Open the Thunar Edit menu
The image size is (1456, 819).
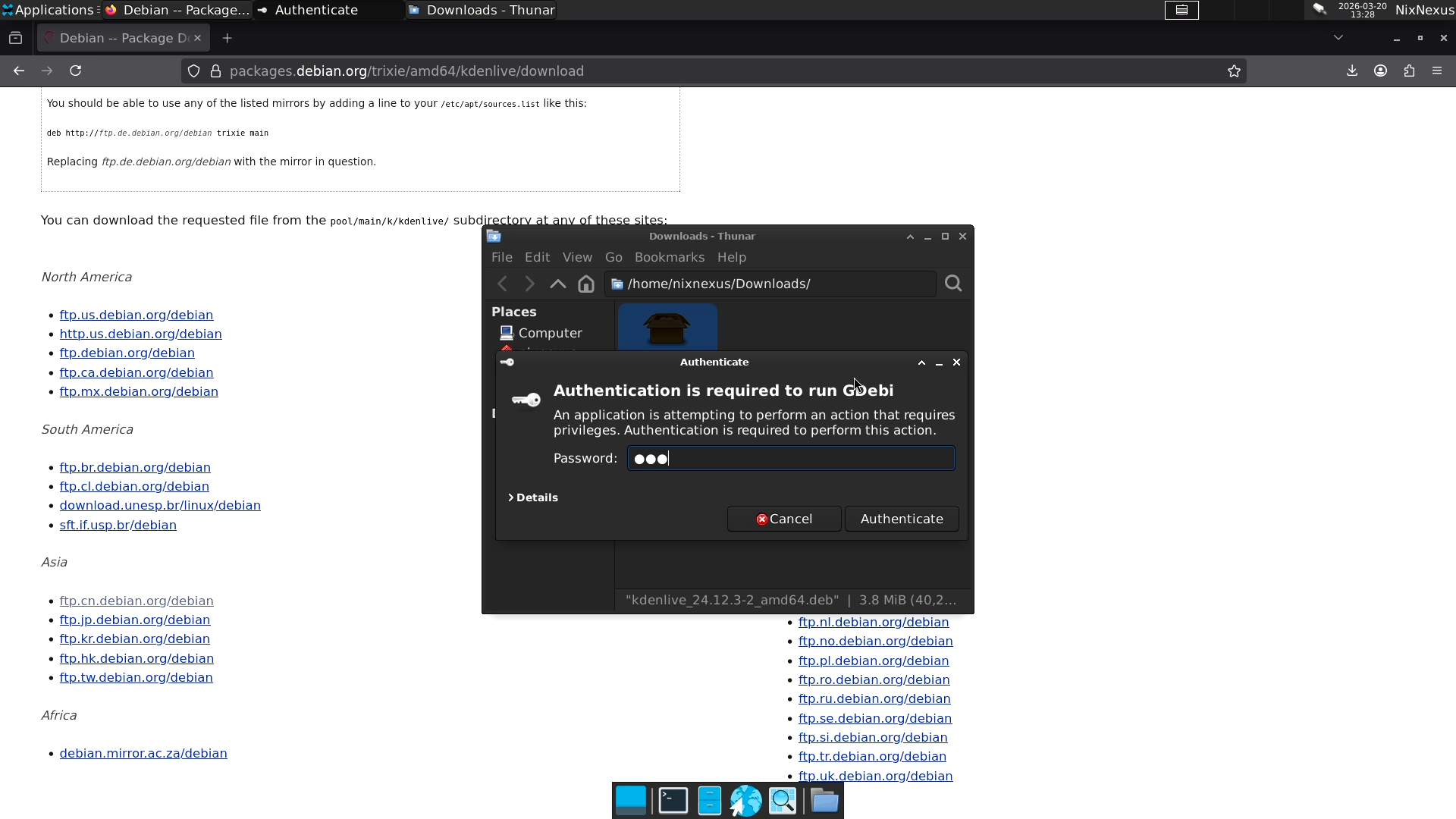[x=537, y=257]
